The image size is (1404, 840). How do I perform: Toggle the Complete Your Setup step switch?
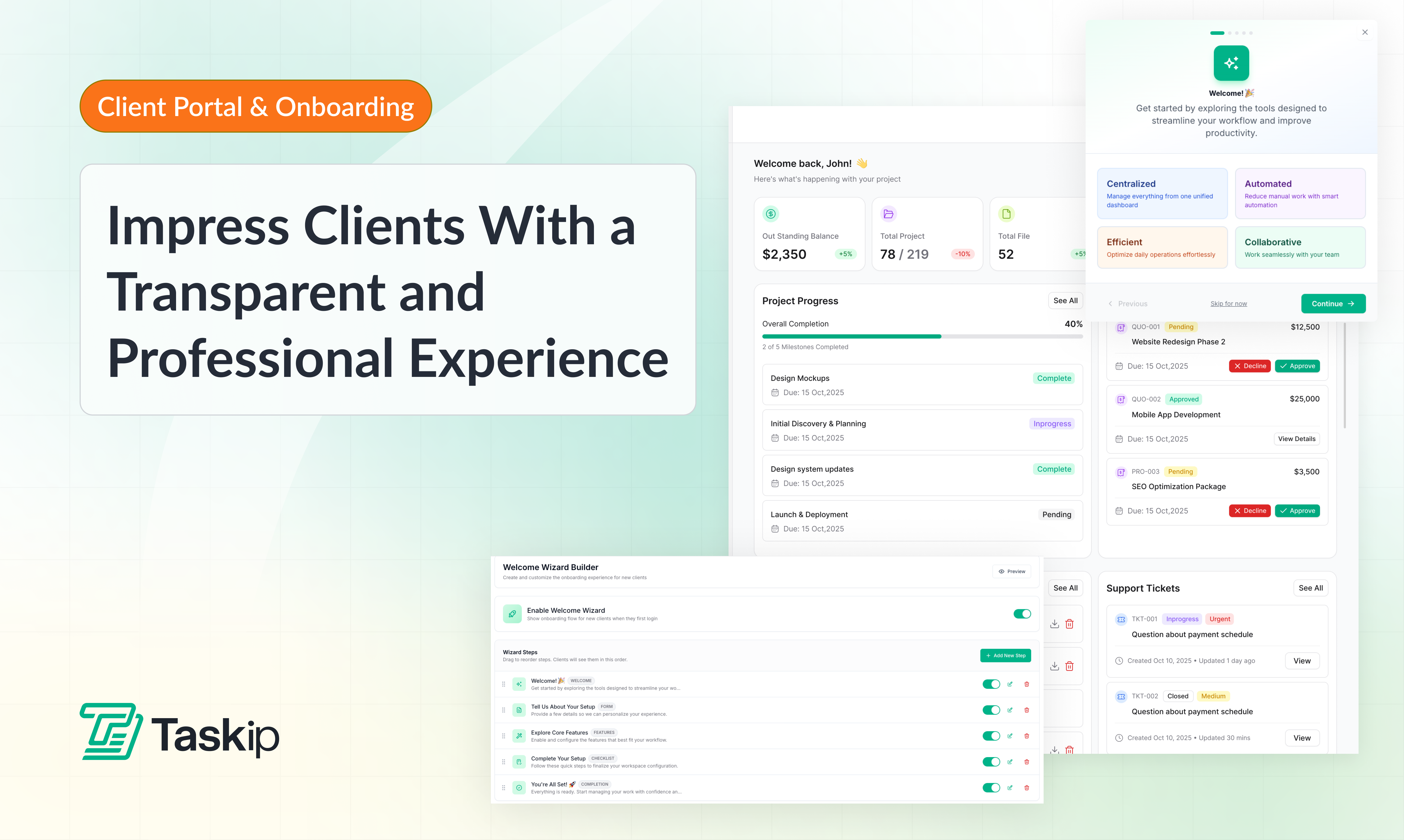pos(991,762)
